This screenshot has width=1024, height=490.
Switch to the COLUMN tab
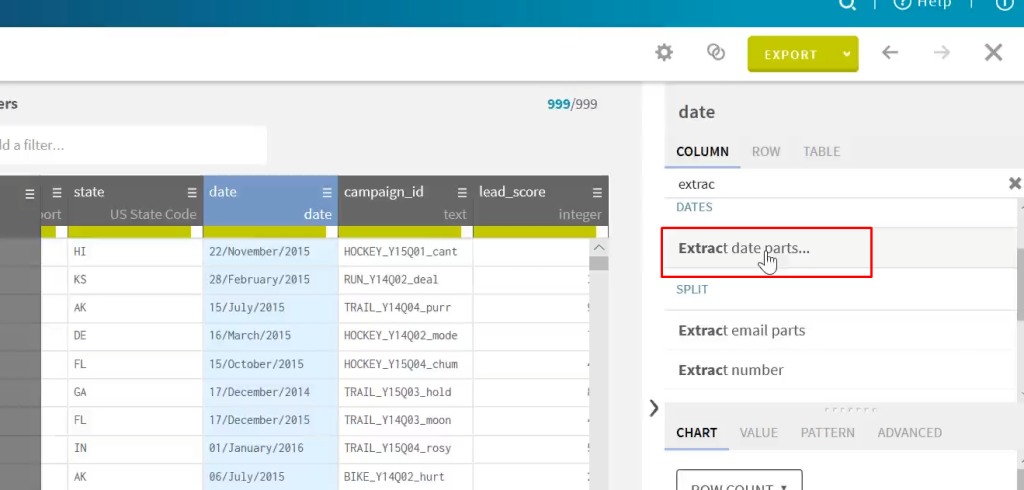click(702, 152)
